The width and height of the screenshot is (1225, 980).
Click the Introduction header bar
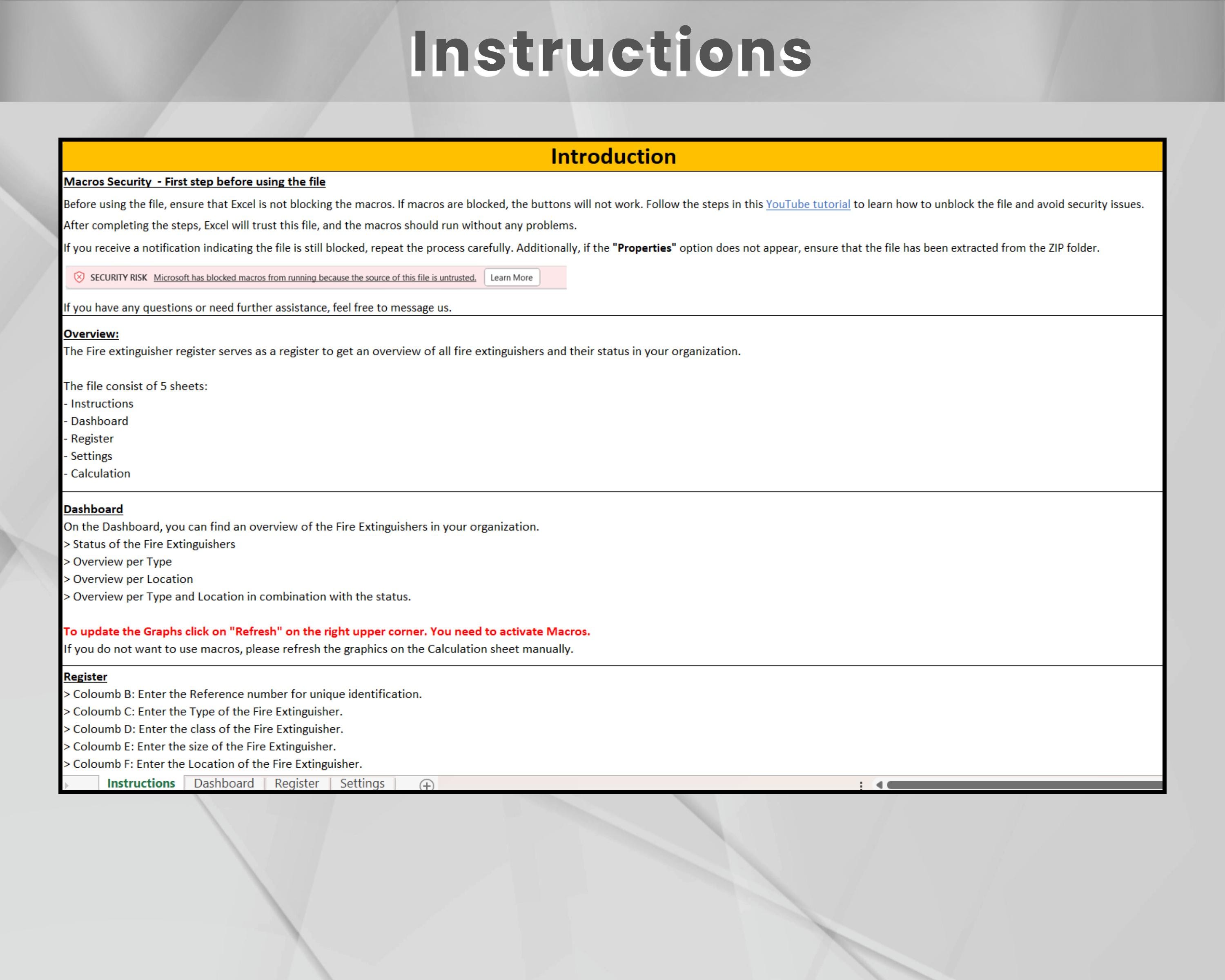(612, 156)
